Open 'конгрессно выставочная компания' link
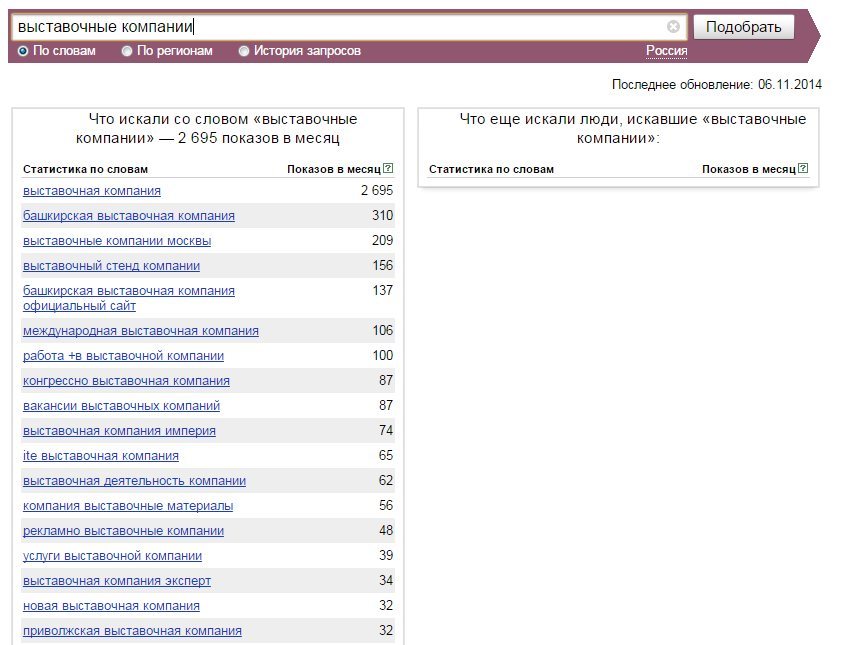The height and width of the screenshot is (645, 841). [x=126, y=381]
